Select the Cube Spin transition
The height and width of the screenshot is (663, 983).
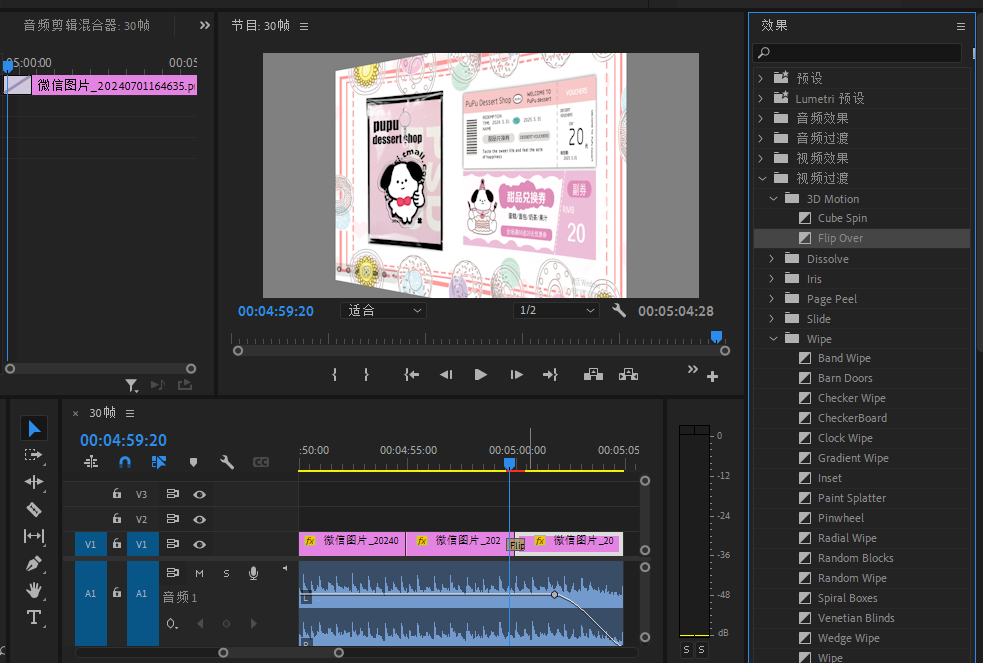pyautogui.click(x=842, y=218)
